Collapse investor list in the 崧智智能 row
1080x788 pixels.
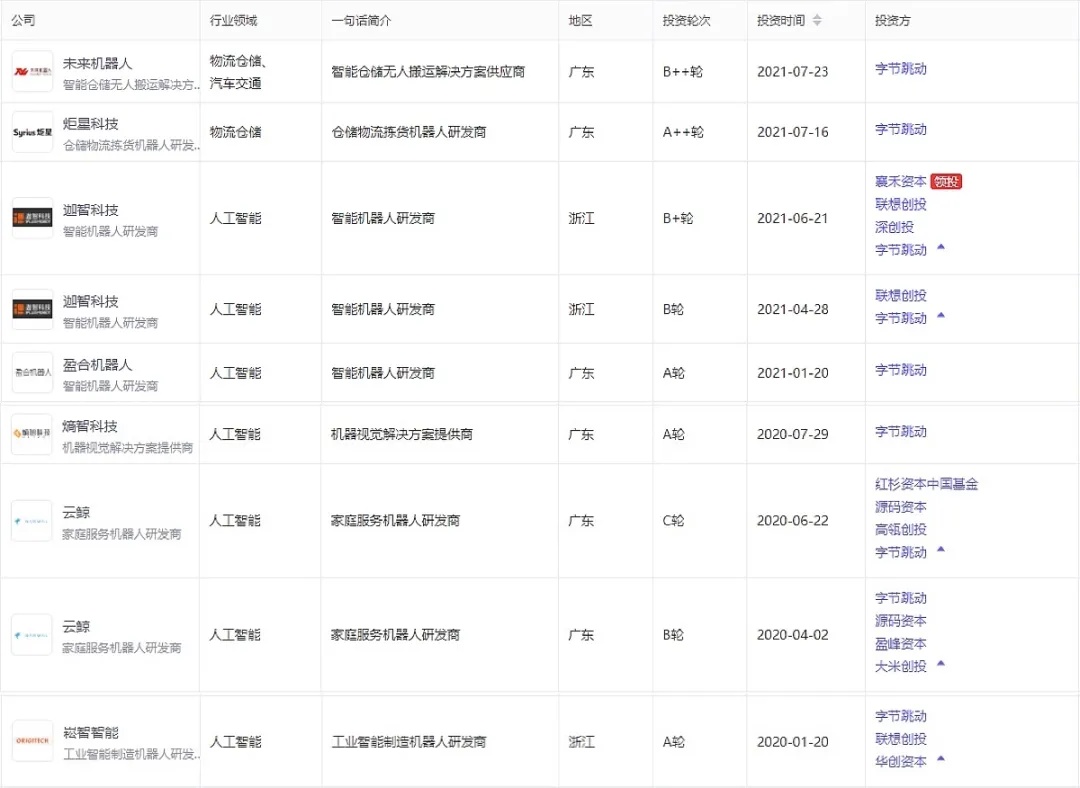point(941,759)
